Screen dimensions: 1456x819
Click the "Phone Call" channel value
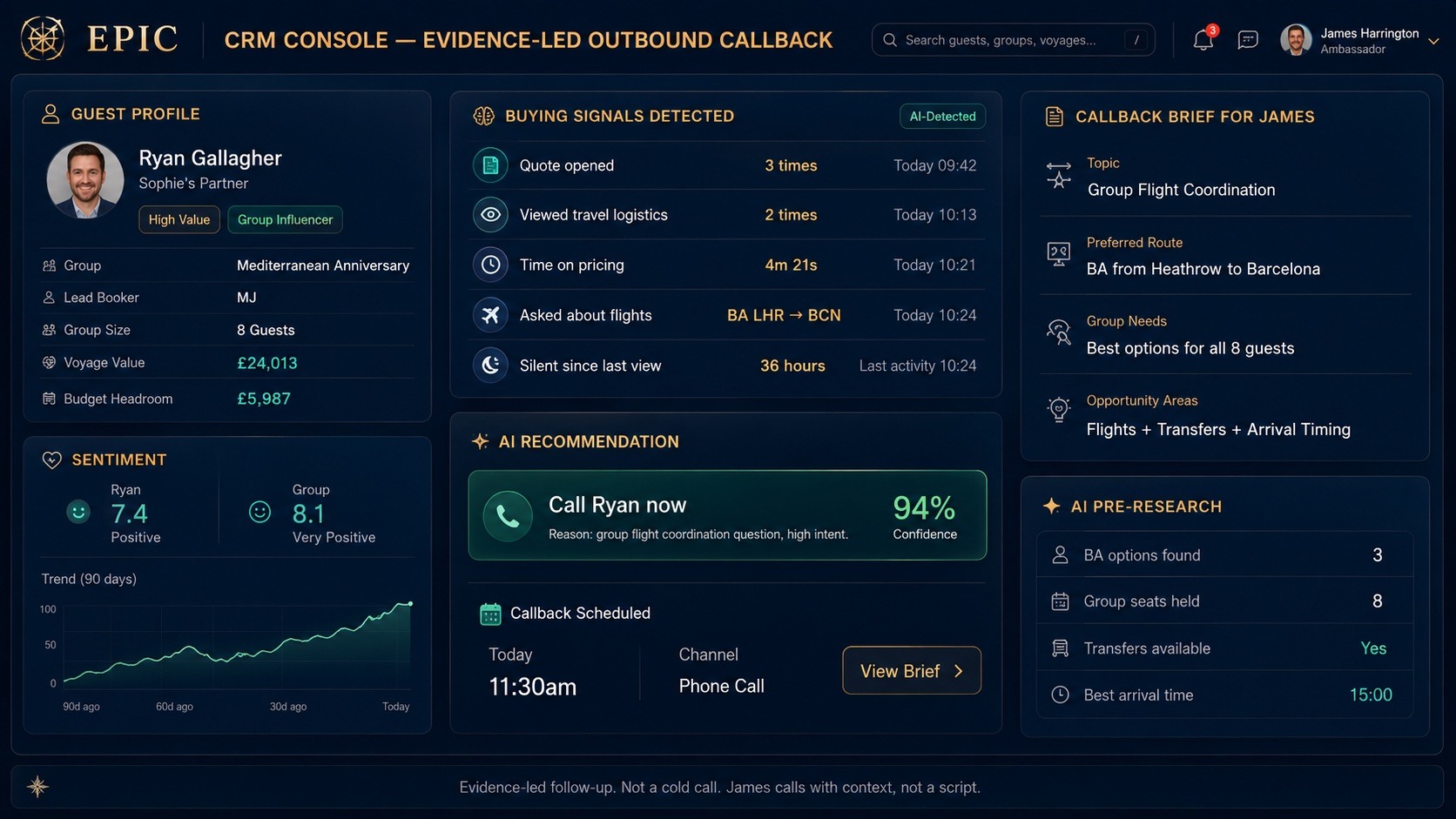(721, 686)
